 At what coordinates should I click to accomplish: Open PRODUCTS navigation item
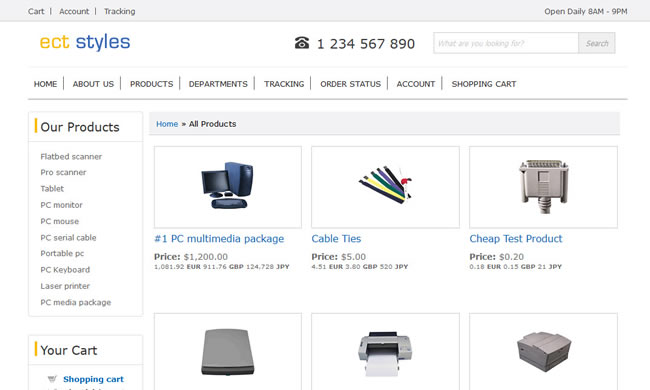[x=151, y=84]
